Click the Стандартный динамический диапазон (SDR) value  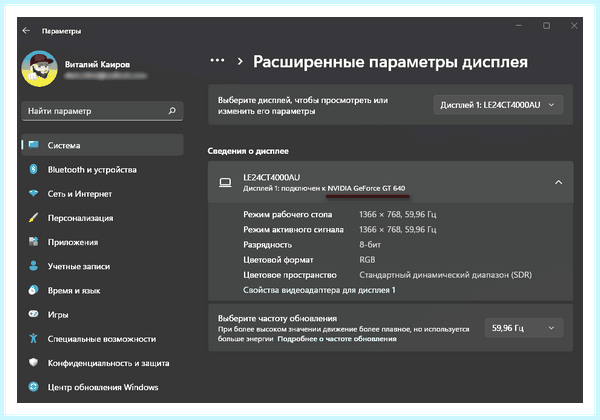click(445, 275)
